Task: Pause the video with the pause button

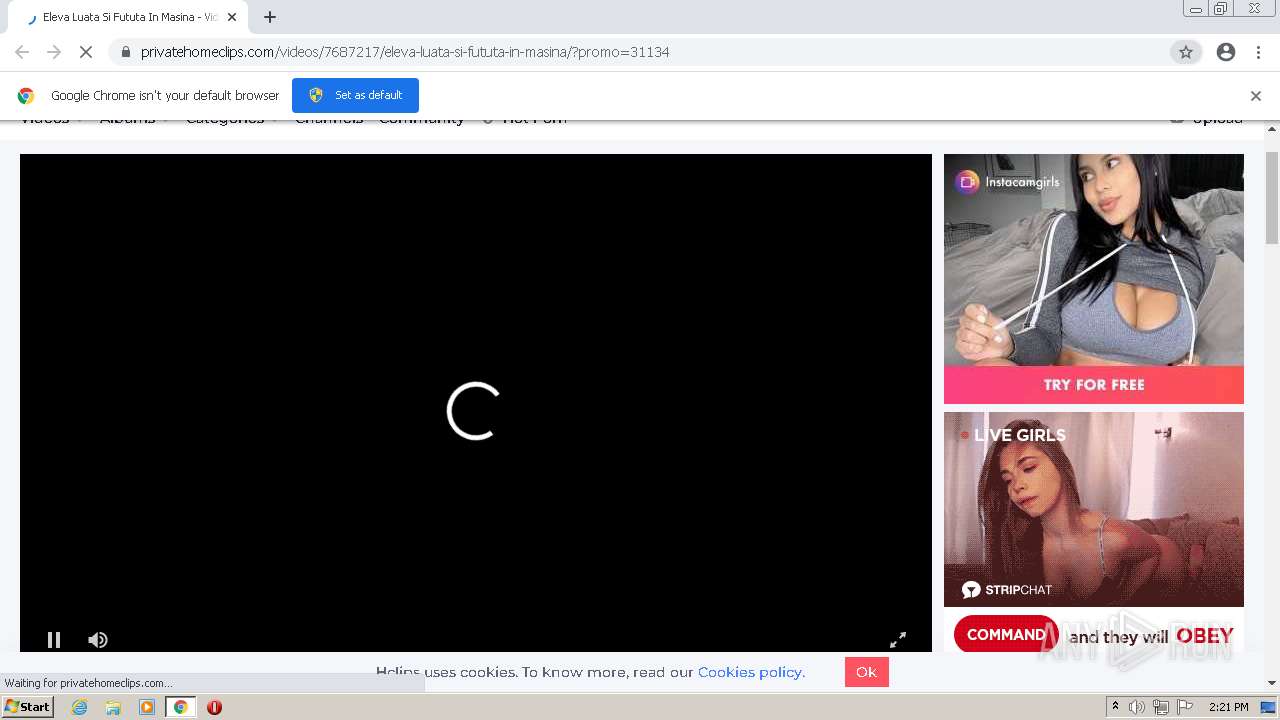Action: 54,640
